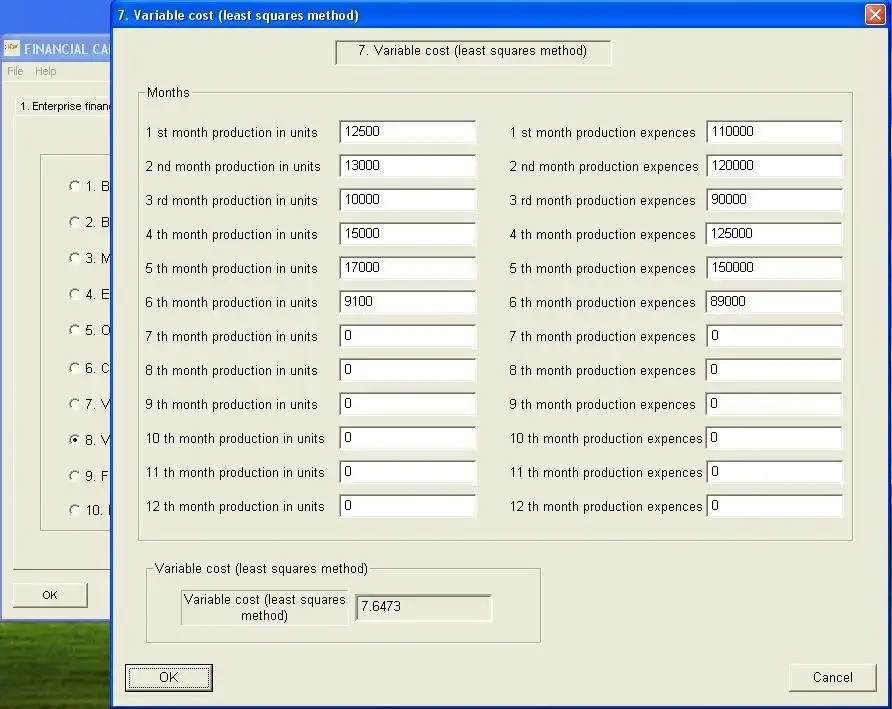Click 9th month production expences field
Screen dimensions: 892x709
click(x=774, y=404)
